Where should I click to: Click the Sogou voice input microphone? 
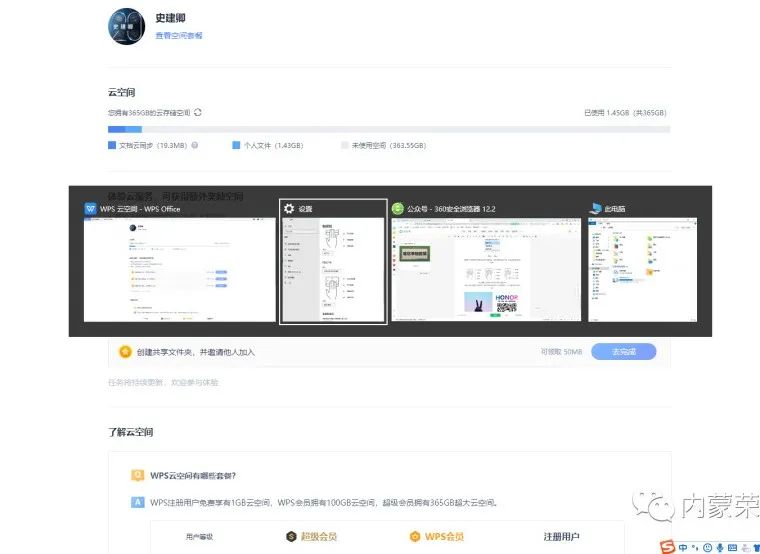(x=720, y=548)
